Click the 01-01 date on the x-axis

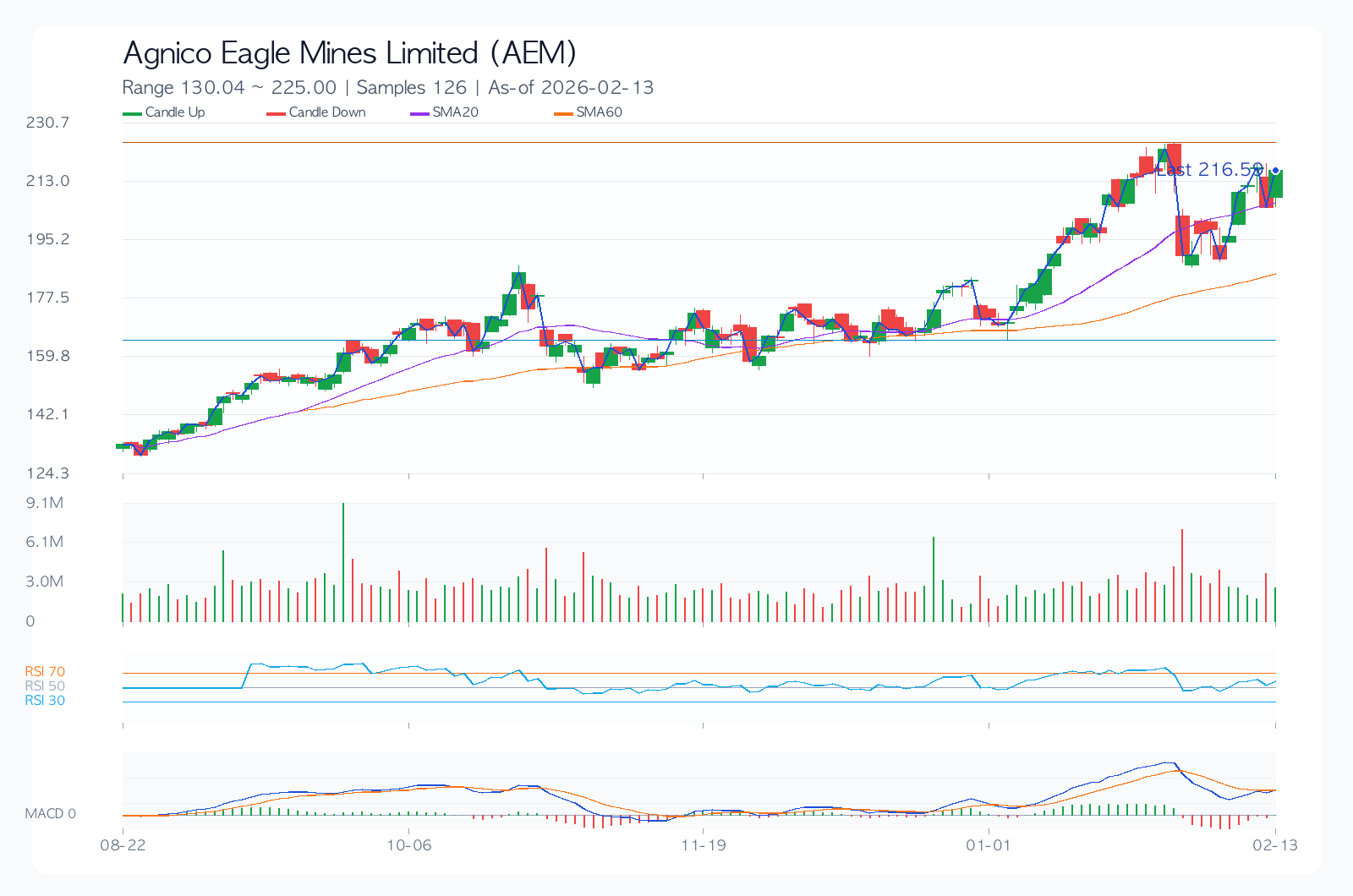coord(989,844)
